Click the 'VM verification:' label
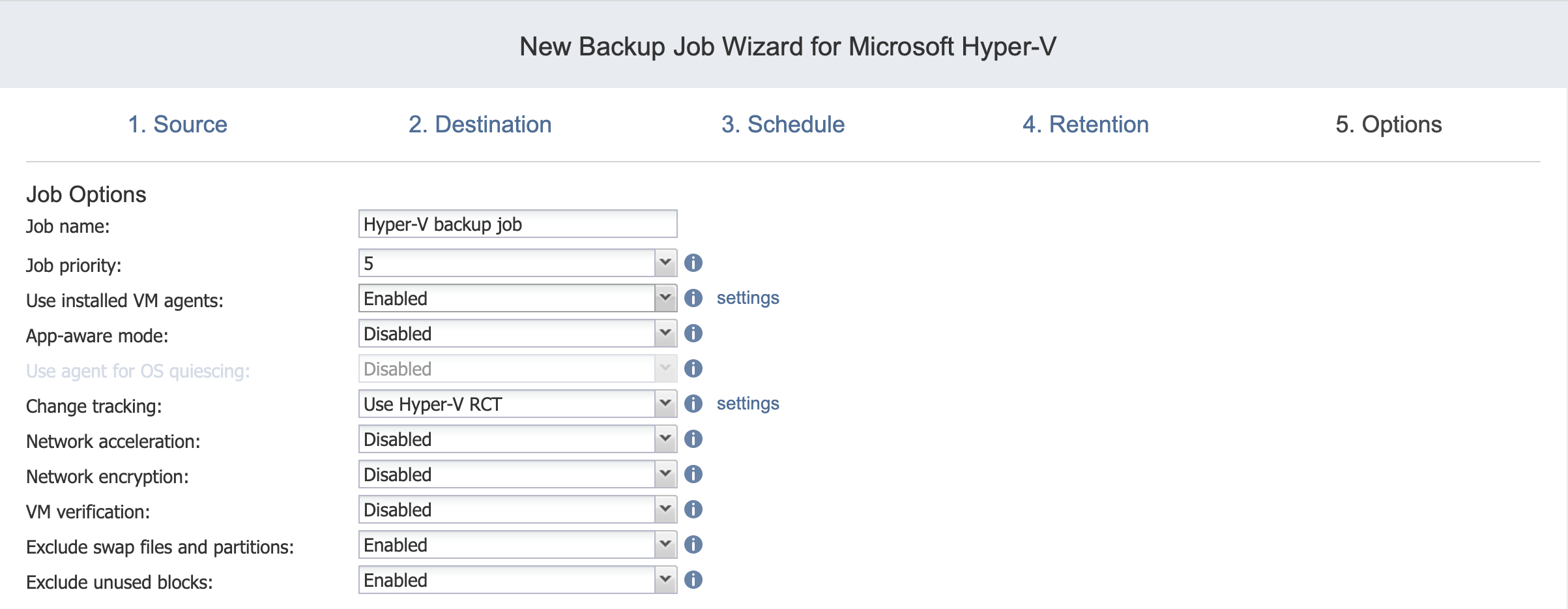The width and height of the screenshot is (1568, 609). coord(88,512)
